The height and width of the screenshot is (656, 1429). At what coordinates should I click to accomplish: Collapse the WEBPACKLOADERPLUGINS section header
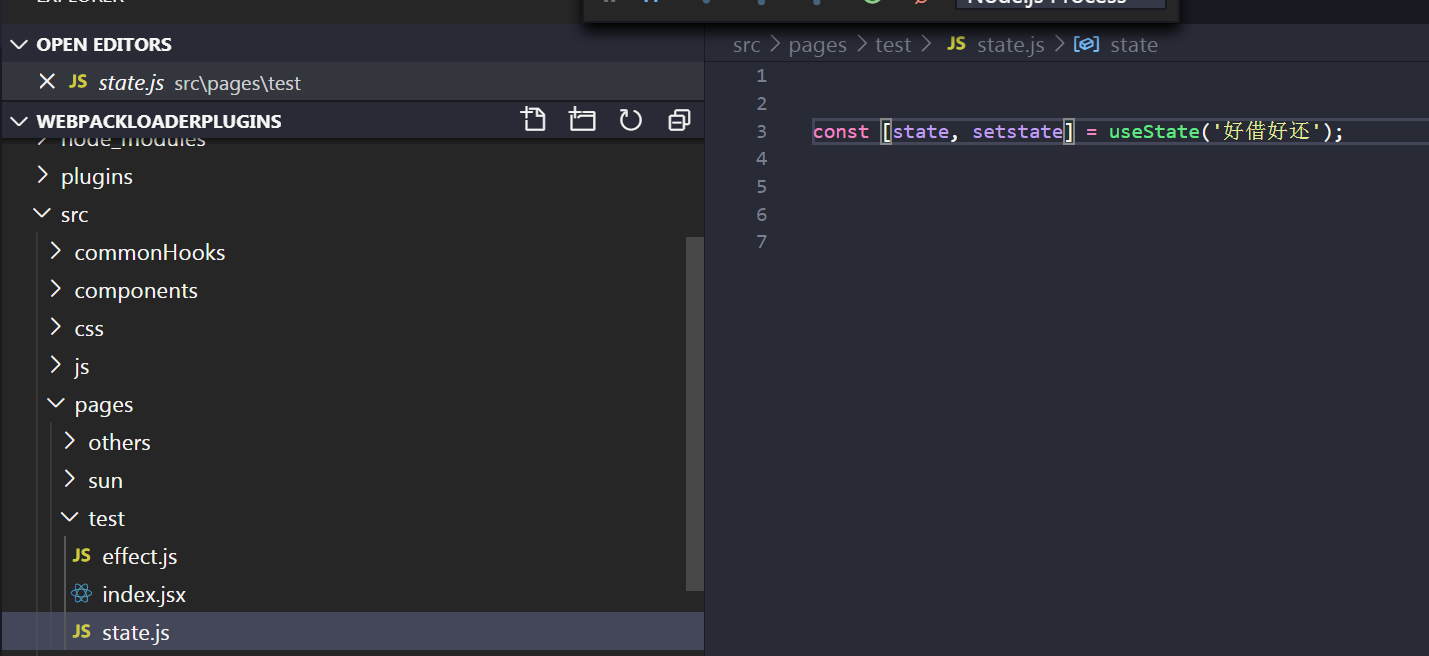[x=352, y=121]
